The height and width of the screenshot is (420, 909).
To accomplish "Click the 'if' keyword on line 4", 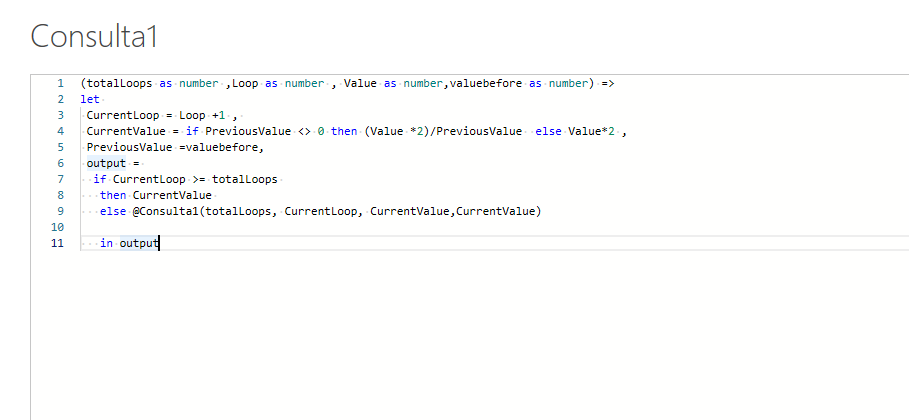I will (192, 131).
